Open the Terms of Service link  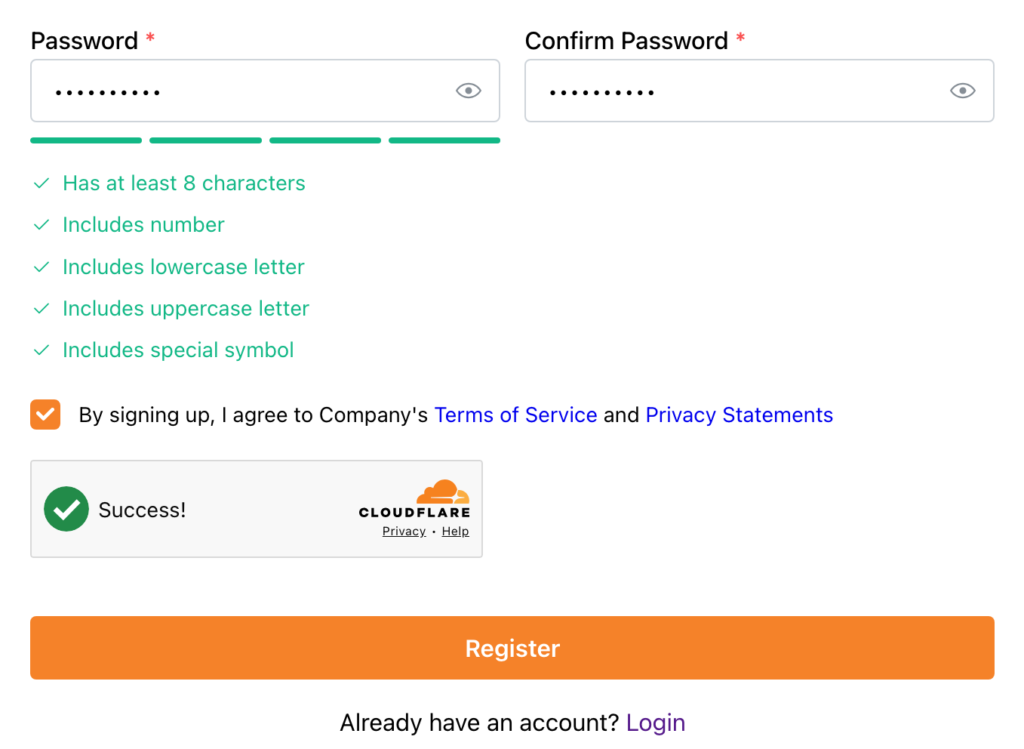pos(515,415)
